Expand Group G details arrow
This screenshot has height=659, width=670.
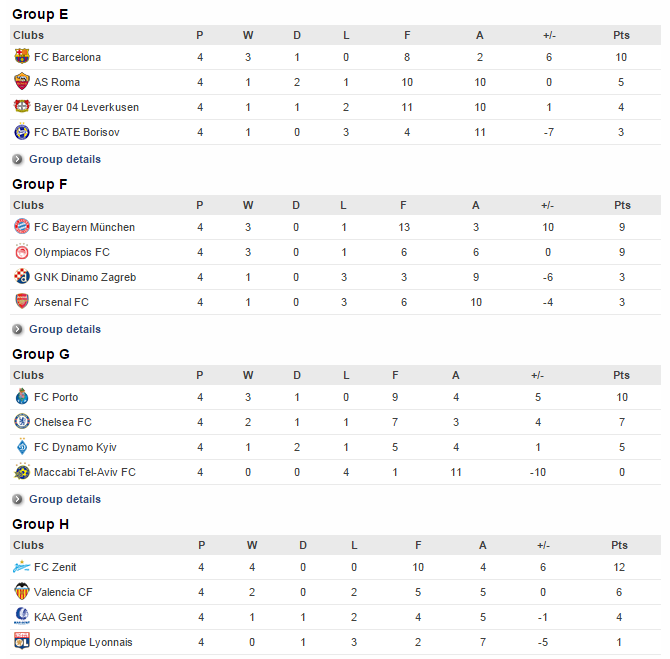pyautogui.click(x=18, y=500)
